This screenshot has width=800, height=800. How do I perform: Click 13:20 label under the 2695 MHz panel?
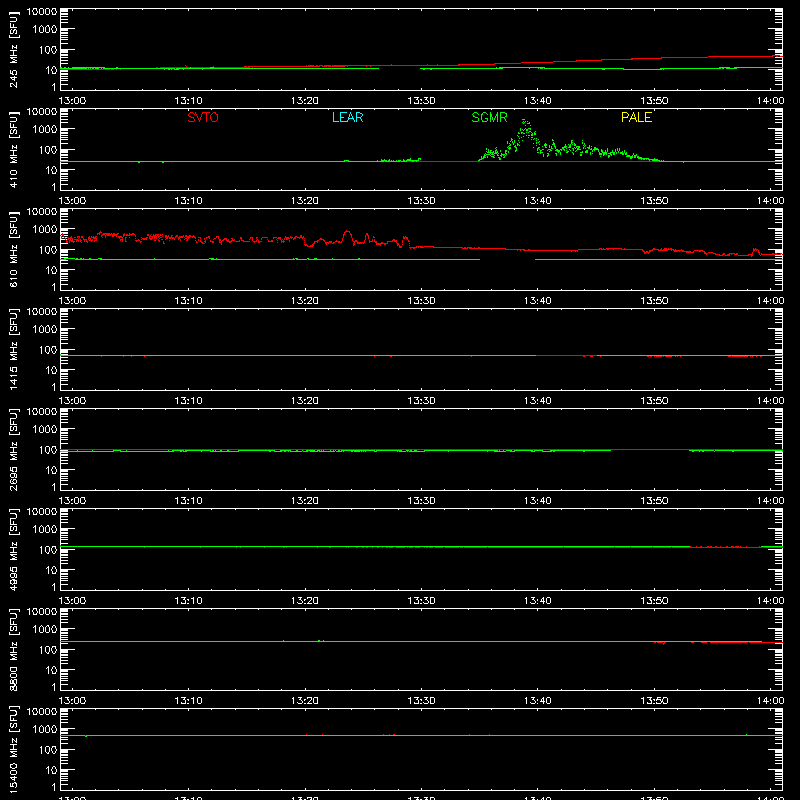click(x=305, y=501)
